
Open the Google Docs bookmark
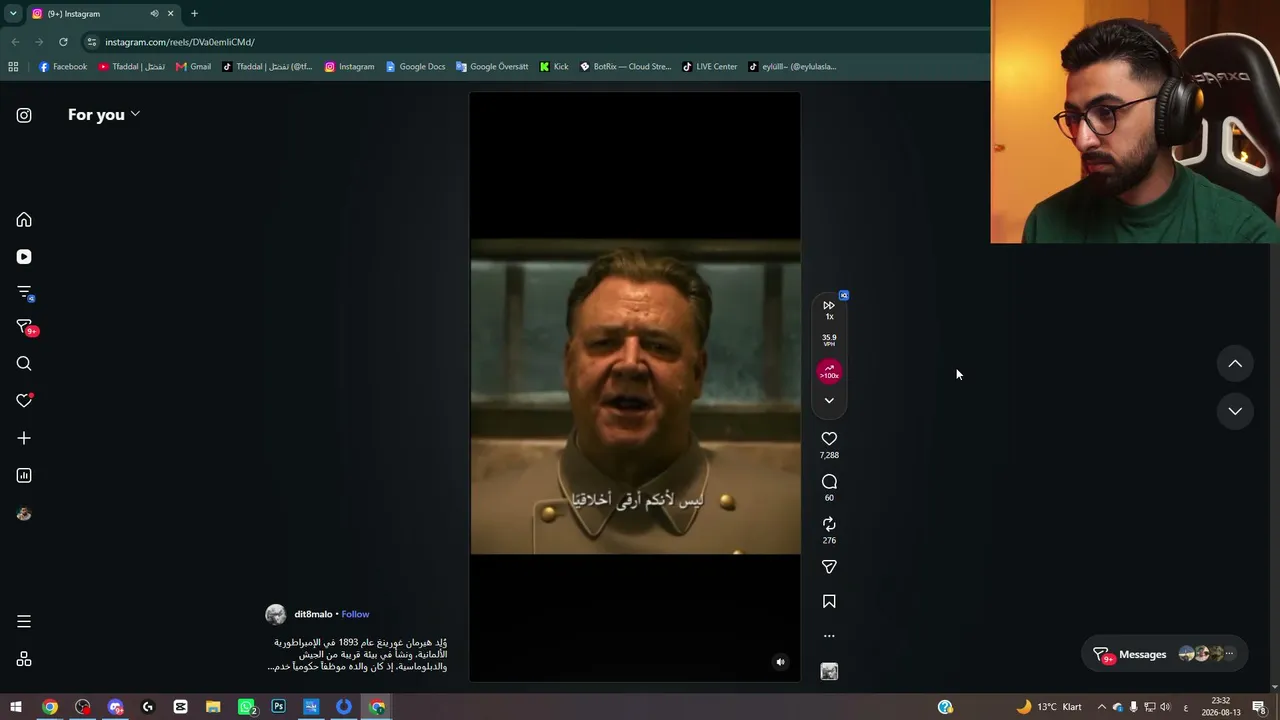pos(415,67)
